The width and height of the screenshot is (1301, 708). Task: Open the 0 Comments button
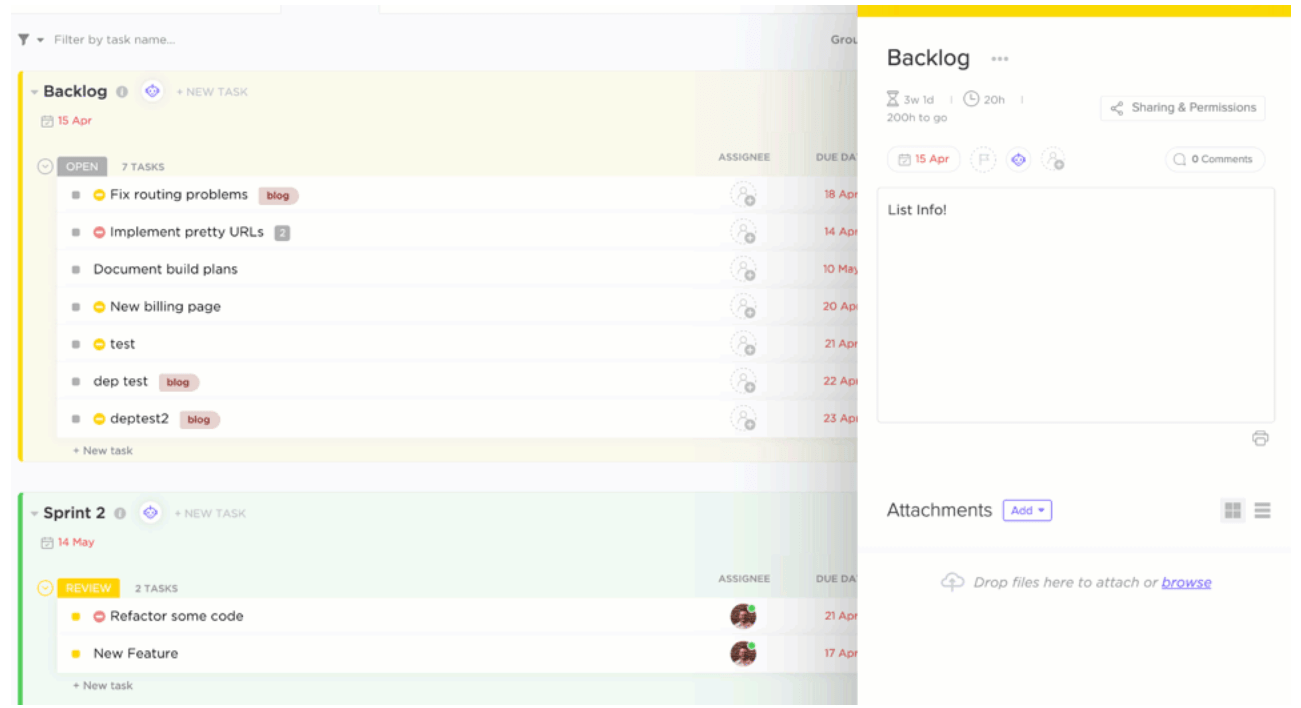[1214, 159]
